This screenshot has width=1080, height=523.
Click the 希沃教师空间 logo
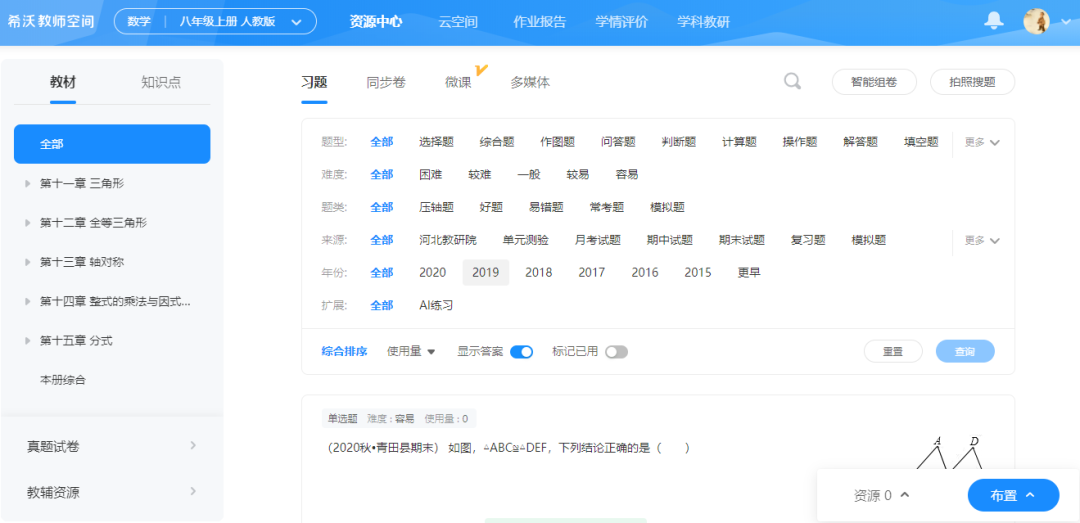point(50,21)
